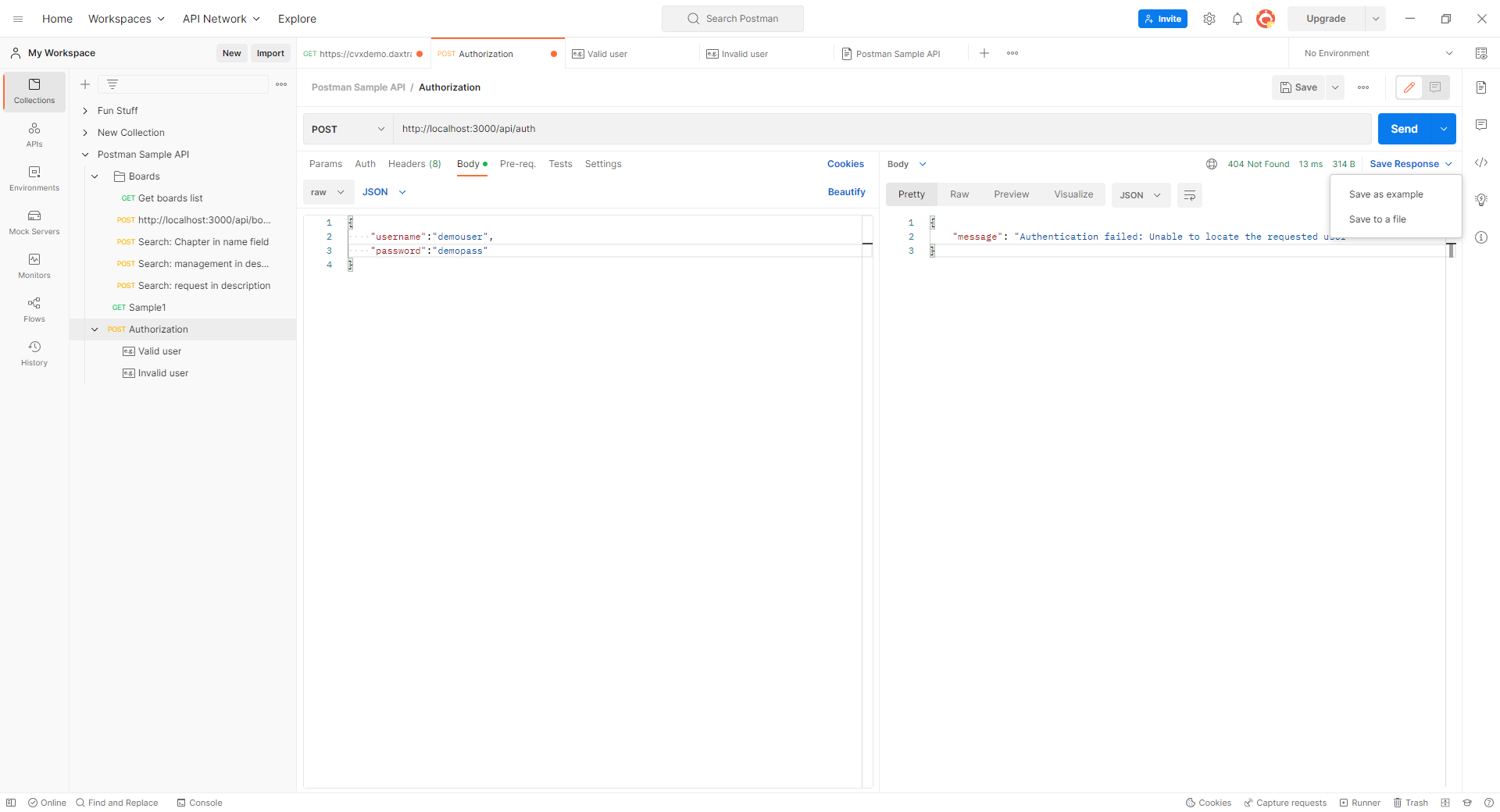This screenshot has height=812, width=1500.
Task: Click the Import button
Action: pos(270,53)
